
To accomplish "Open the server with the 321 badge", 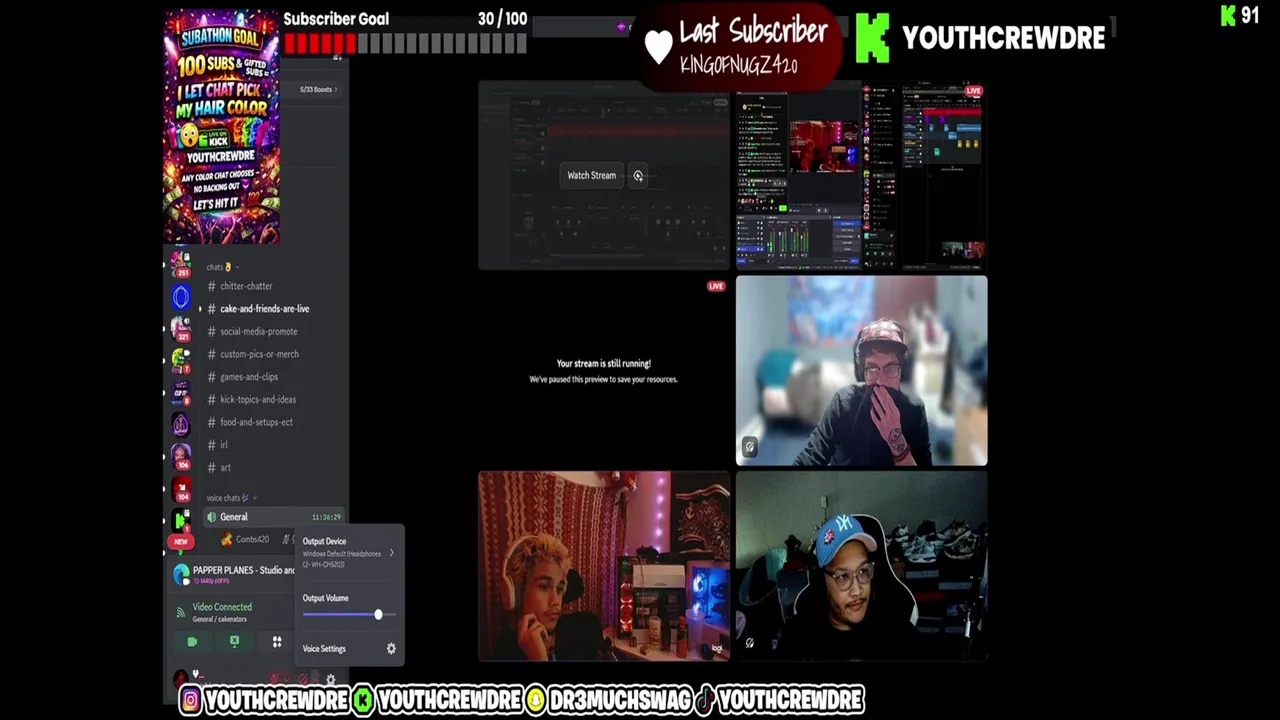I will [x=181, y=328].
